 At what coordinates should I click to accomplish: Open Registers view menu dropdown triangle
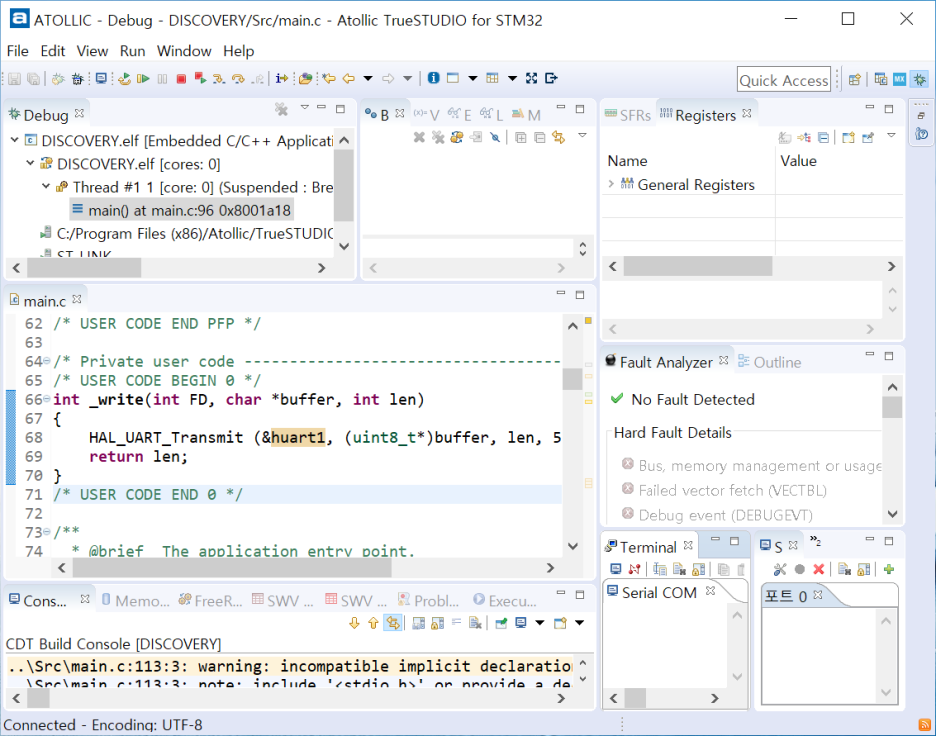[x=891, y=136]
